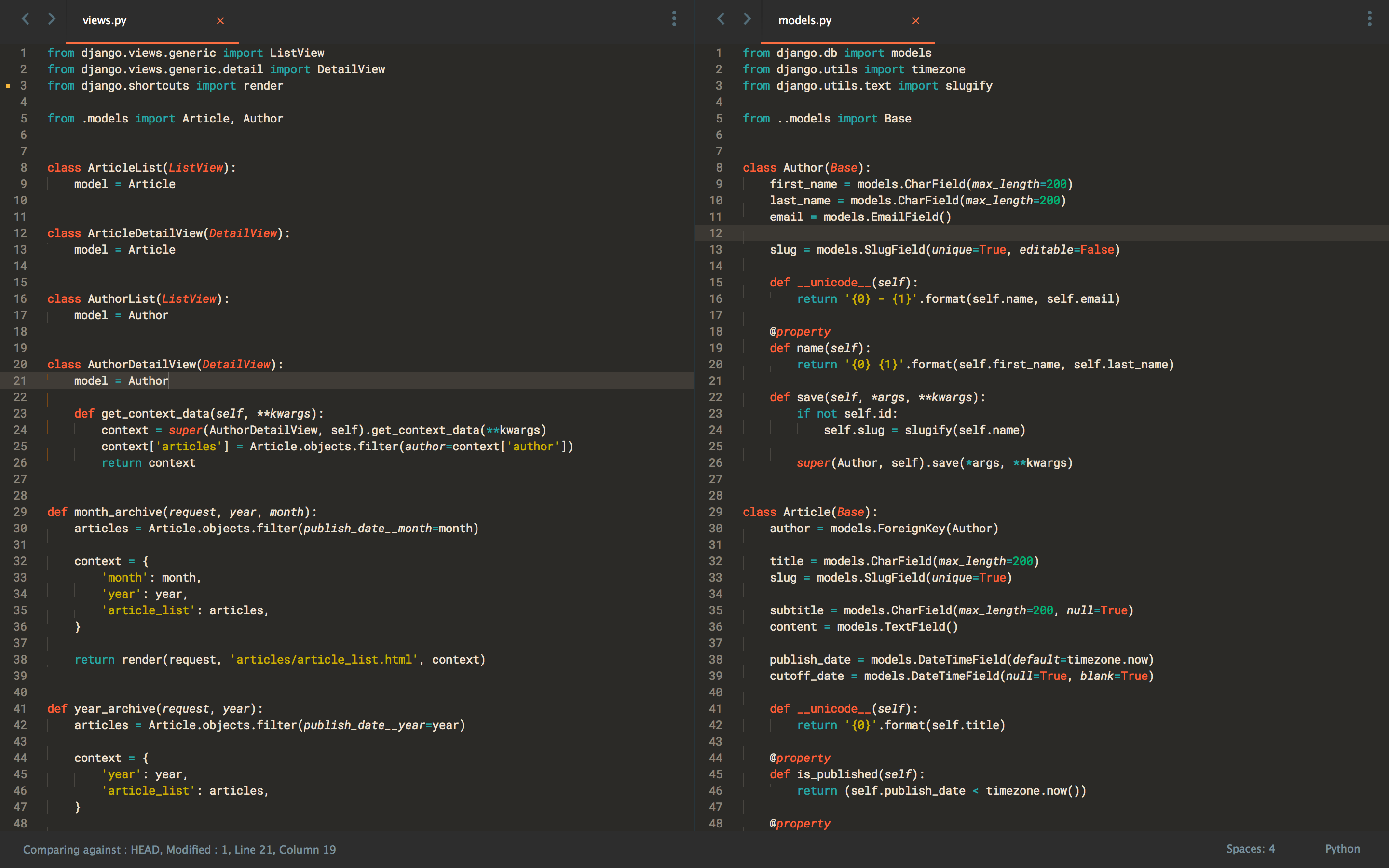Click the 'cutoff_date = models.DateTimeField' line in models.py

(962, 676)
